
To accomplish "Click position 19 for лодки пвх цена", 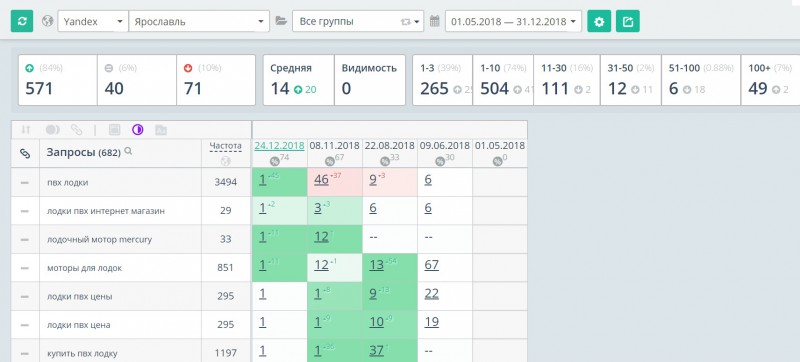I will (432, 322).
